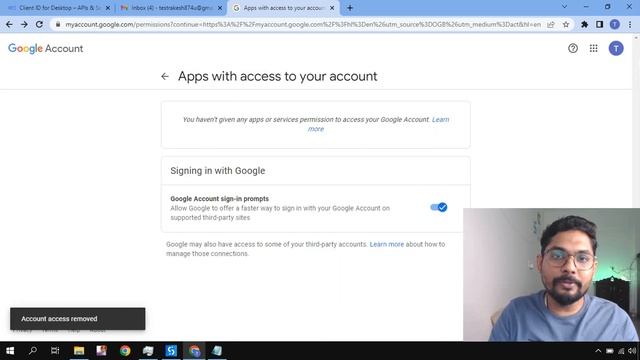Reload the page with the refresh icon
Viewport: 640px width, 360px height.
(x=39, y=24)
